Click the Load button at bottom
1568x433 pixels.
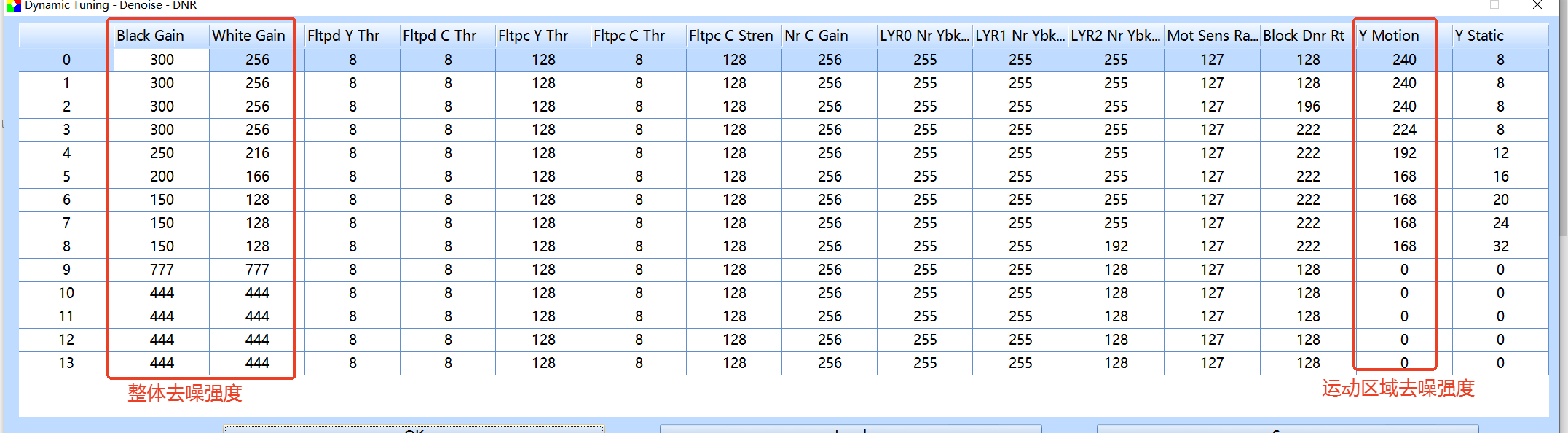(850, 429)
